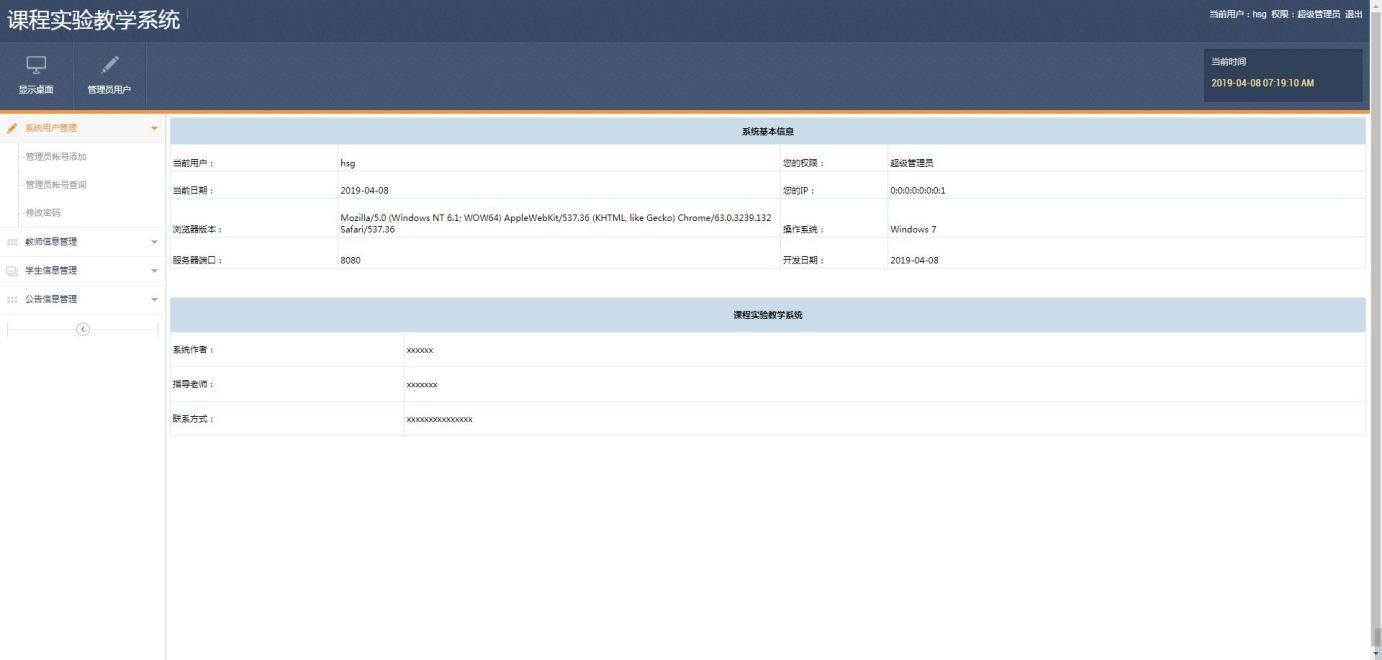The width and height of the screenshot is (1382, 660).
Task: Open the 管理员用户 pencil icon button
Action: click(x=109, y=76)
